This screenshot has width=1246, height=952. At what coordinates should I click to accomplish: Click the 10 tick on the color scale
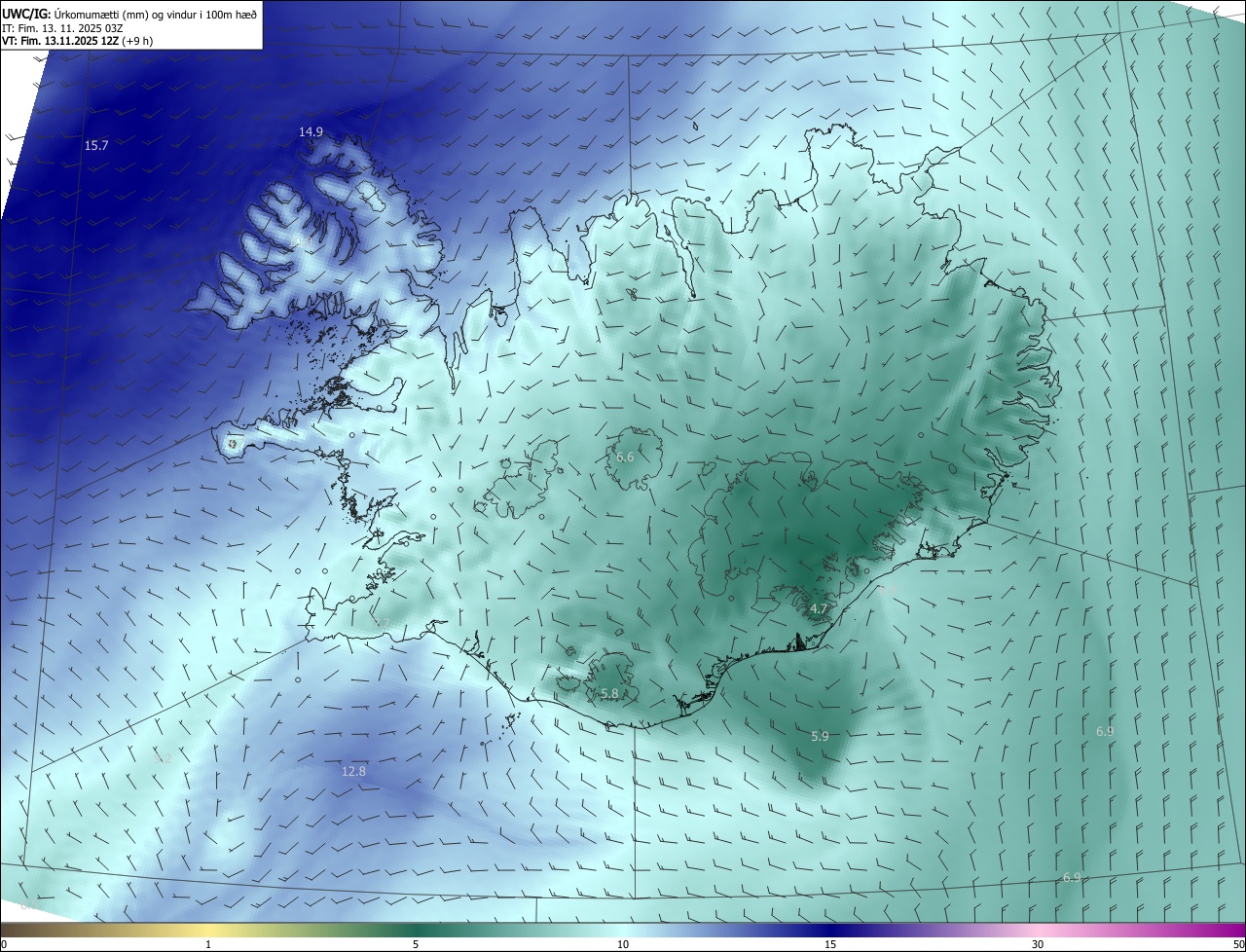(623, 944)
